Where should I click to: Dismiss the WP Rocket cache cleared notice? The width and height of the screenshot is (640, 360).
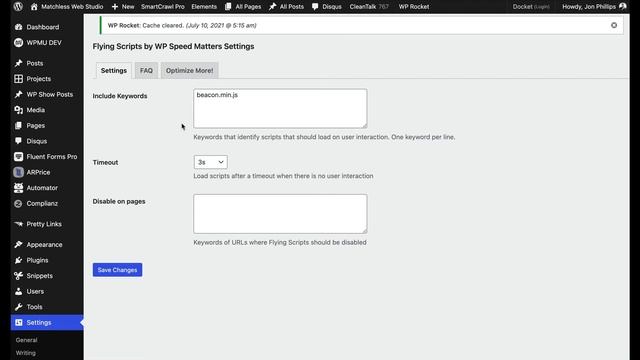pos(614,25)
